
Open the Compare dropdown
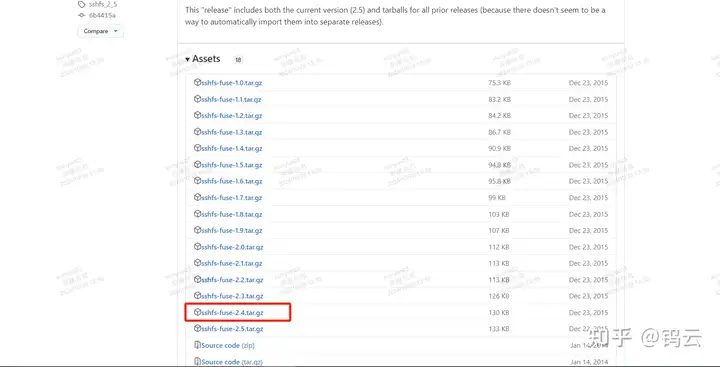(x=100, y=31)
